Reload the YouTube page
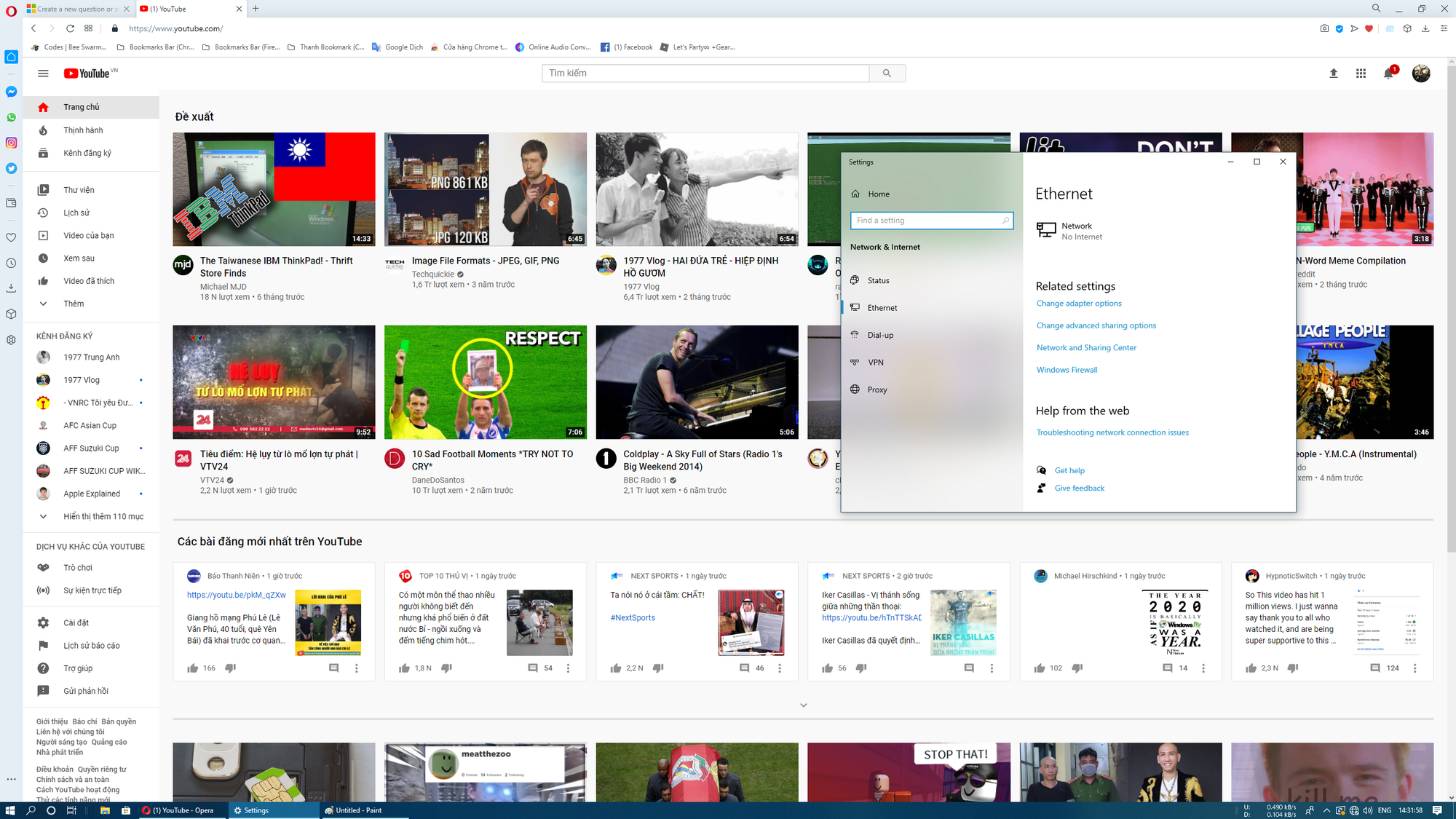 pos(70,28)
